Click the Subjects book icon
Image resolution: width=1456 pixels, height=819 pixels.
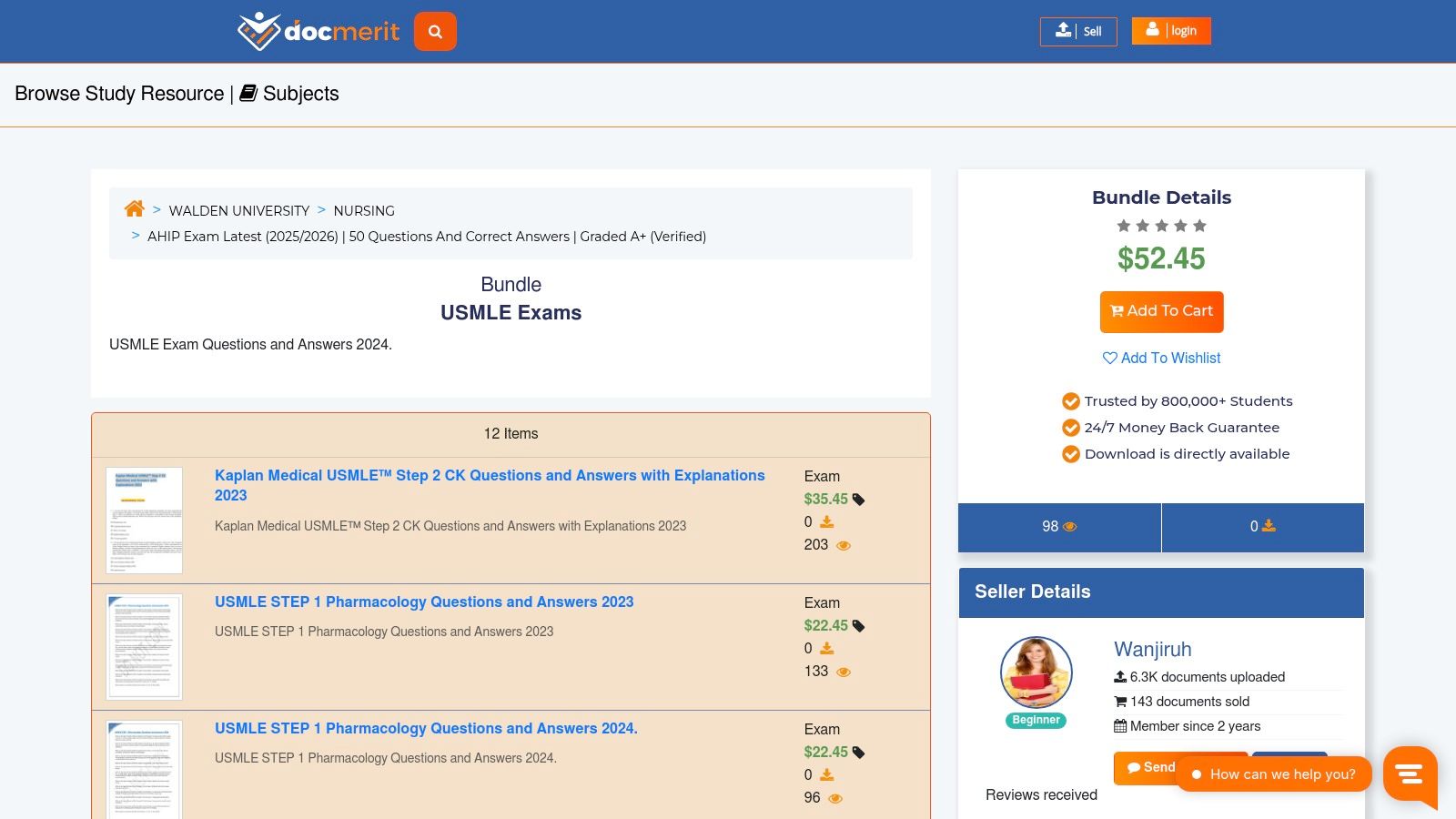(x=248, y=93)
